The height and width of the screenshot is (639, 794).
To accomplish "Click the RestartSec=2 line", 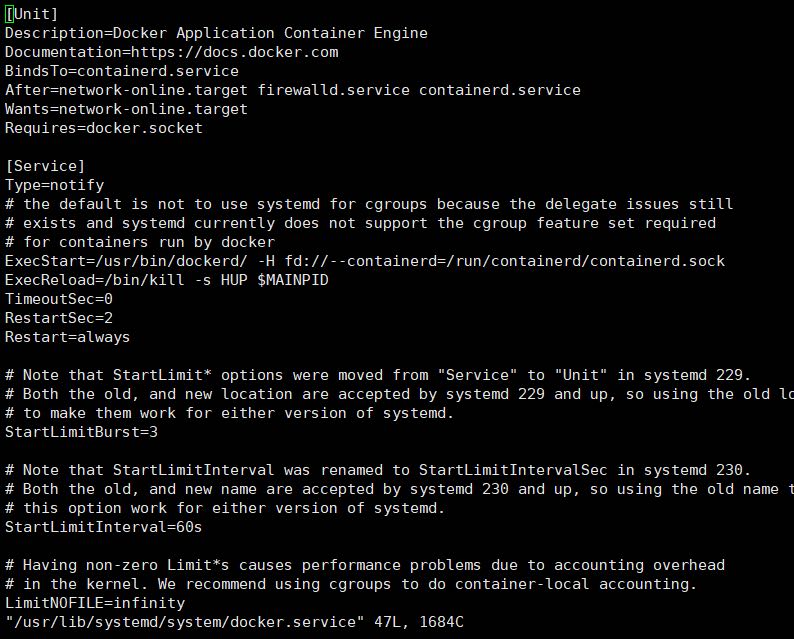I will point(59,318).
